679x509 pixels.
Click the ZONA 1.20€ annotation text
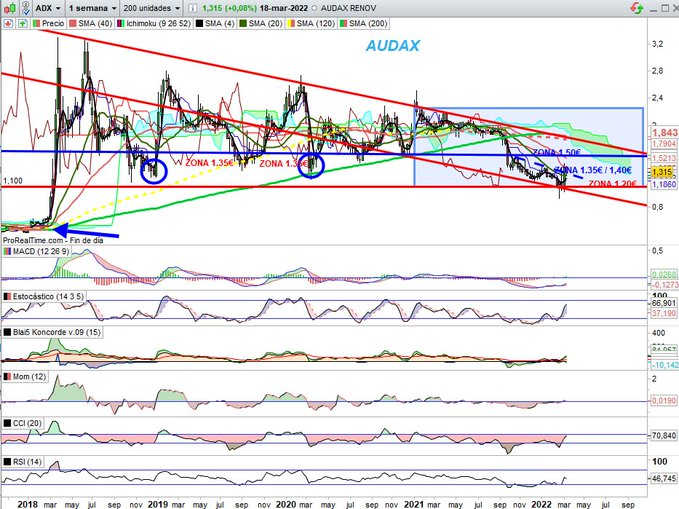pos(612,184)
